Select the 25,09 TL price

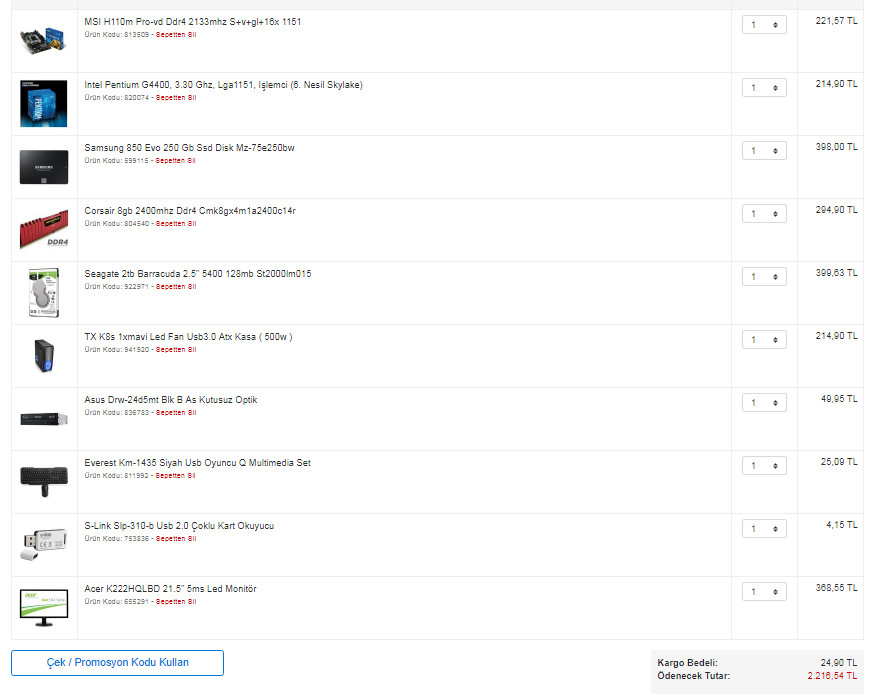click(x=839, y=462)
